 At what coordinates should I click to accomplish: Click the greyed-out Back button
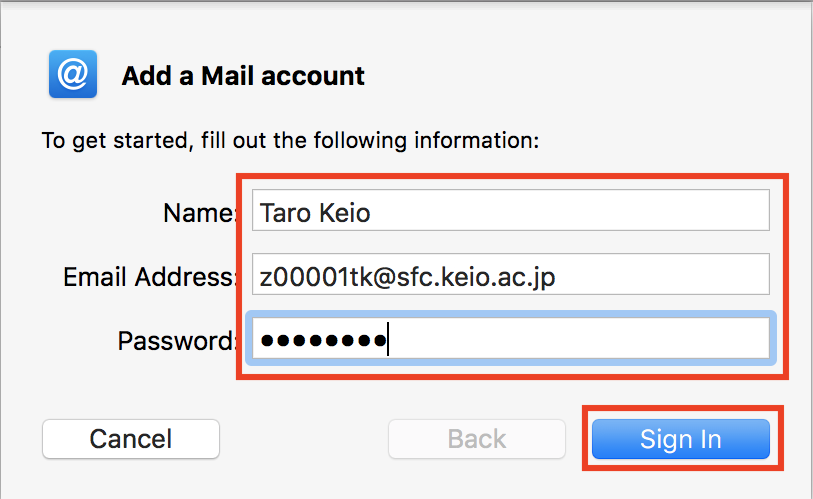tap(476, 438)
